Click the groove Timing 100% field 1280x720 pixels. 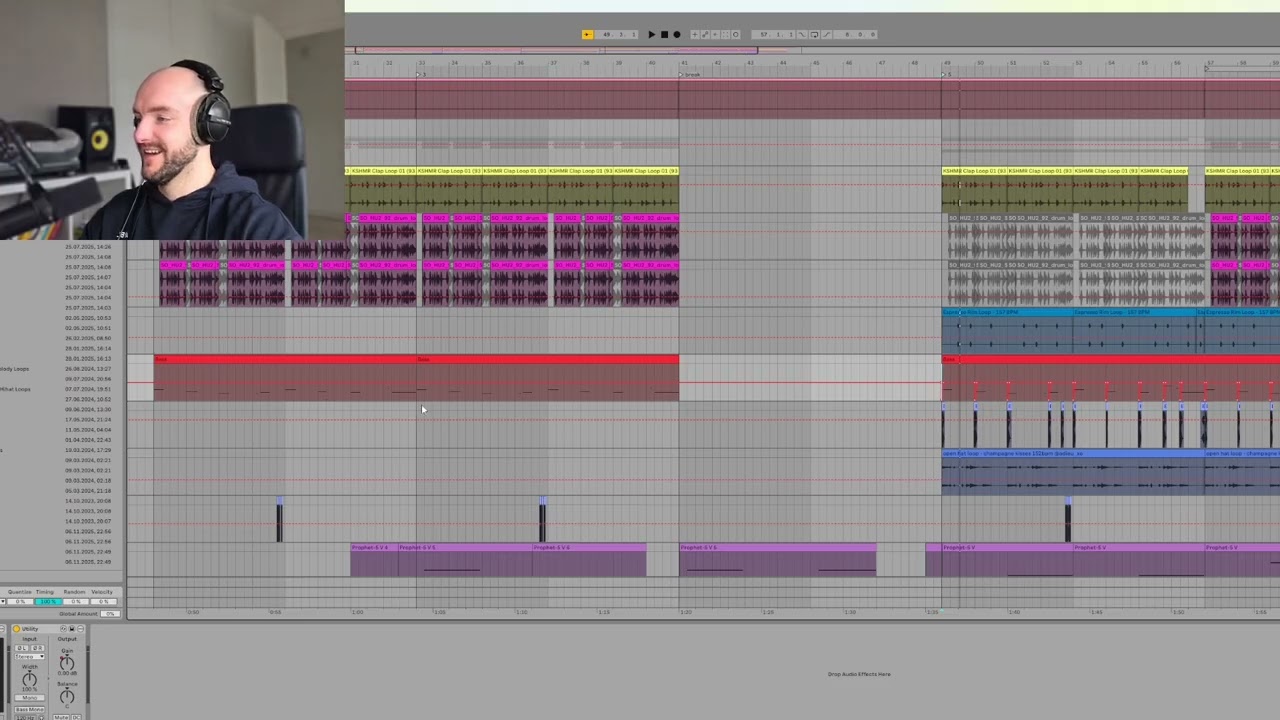[48, 602]
